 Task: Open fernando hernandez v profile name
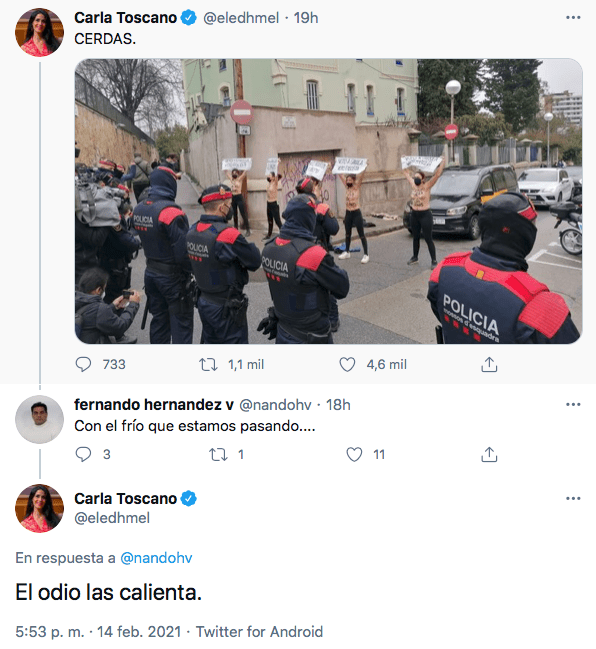tap(154, 404)
